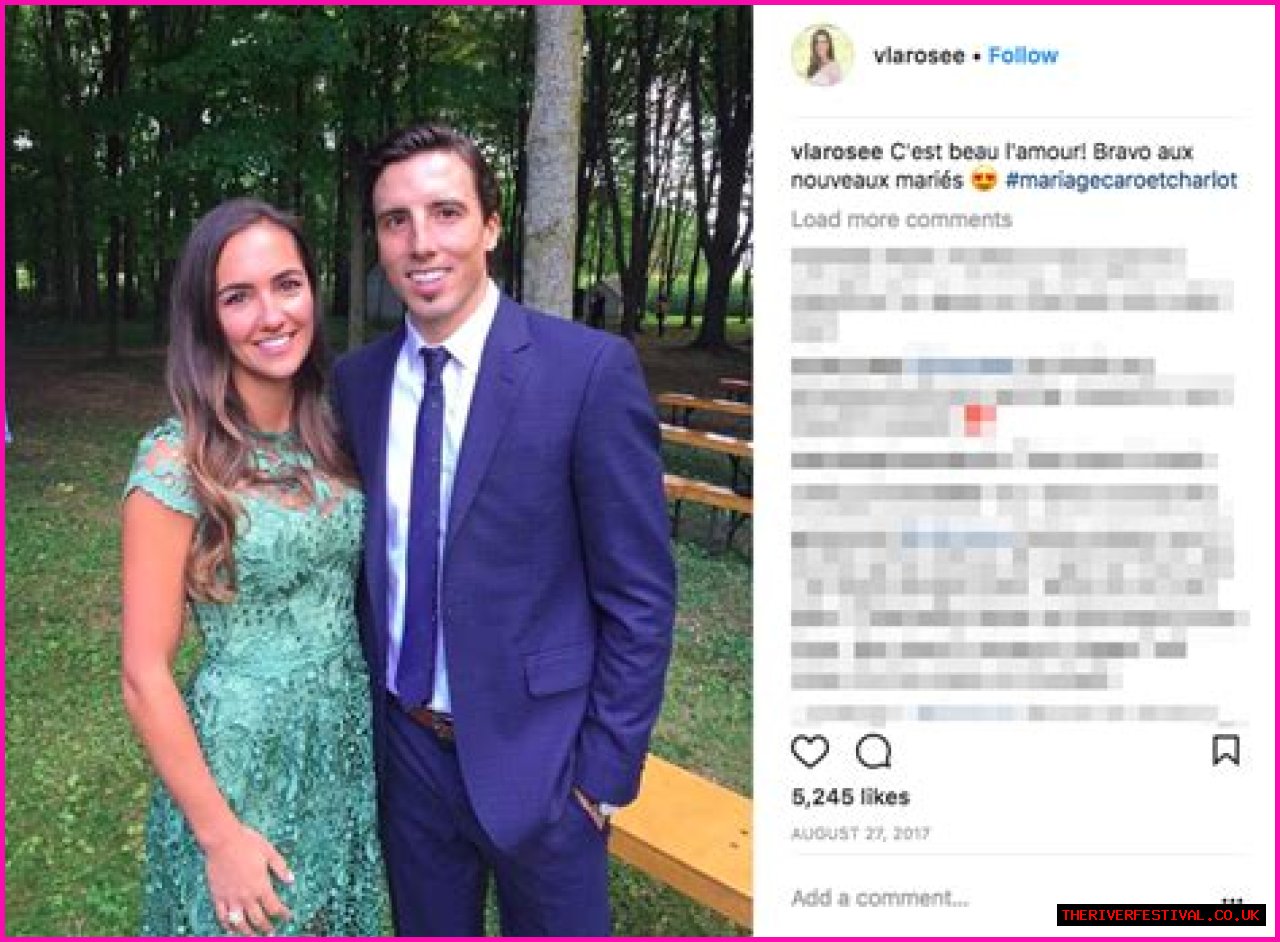The image size is (1280, 942).
Task: View the 5,245 likes list
Action: [851, 797]
